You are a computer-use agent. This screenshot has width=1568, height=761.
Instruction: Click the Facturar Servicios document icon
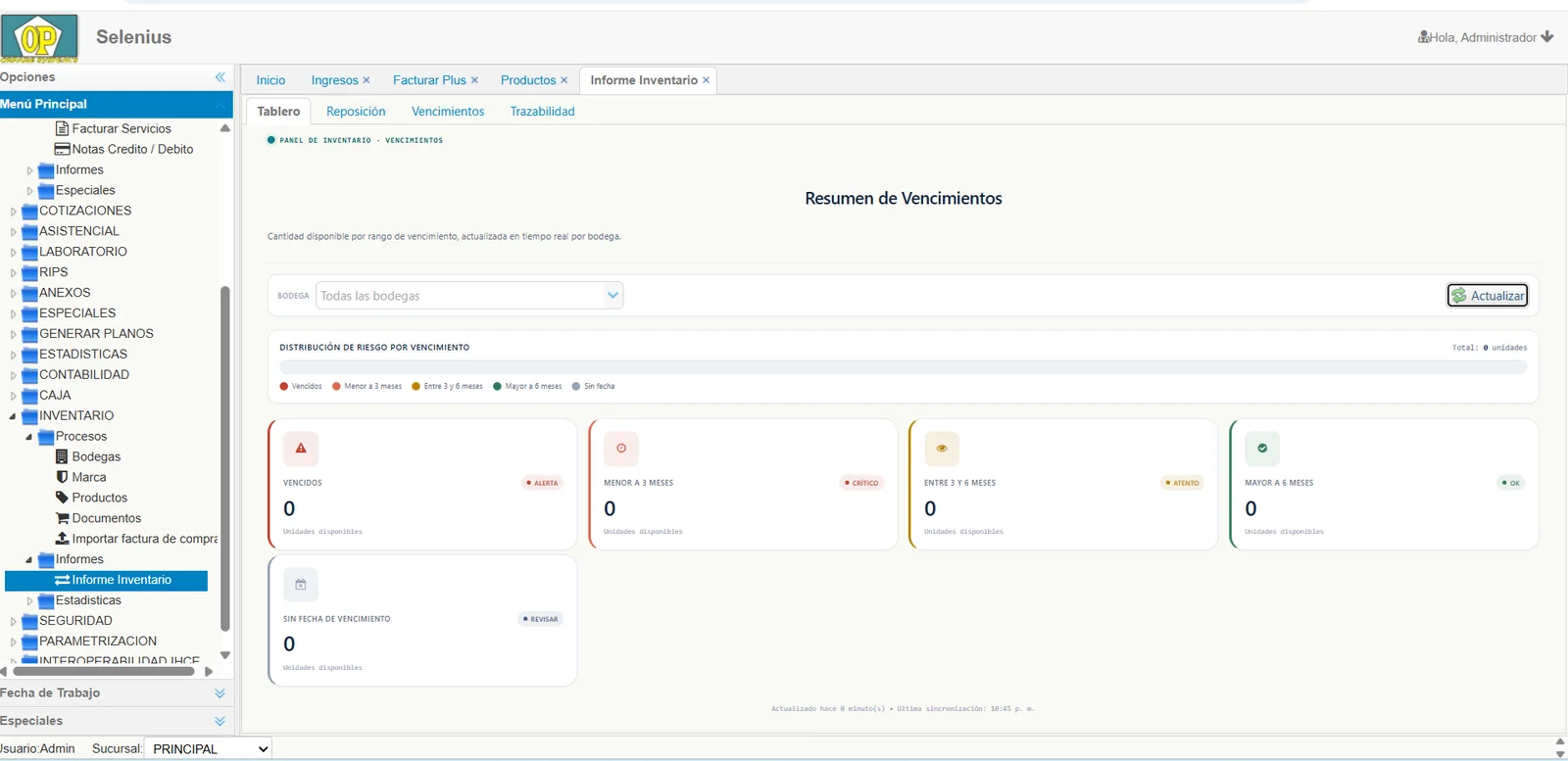click(x=63, y=128)
